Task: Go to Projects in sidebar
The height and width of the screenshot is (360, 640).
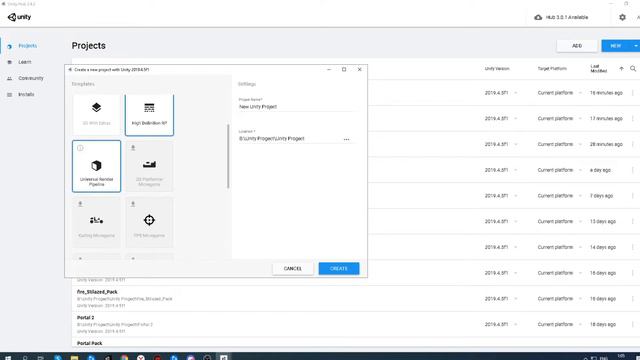Action: pyautogui.click(x=28, y=46)
